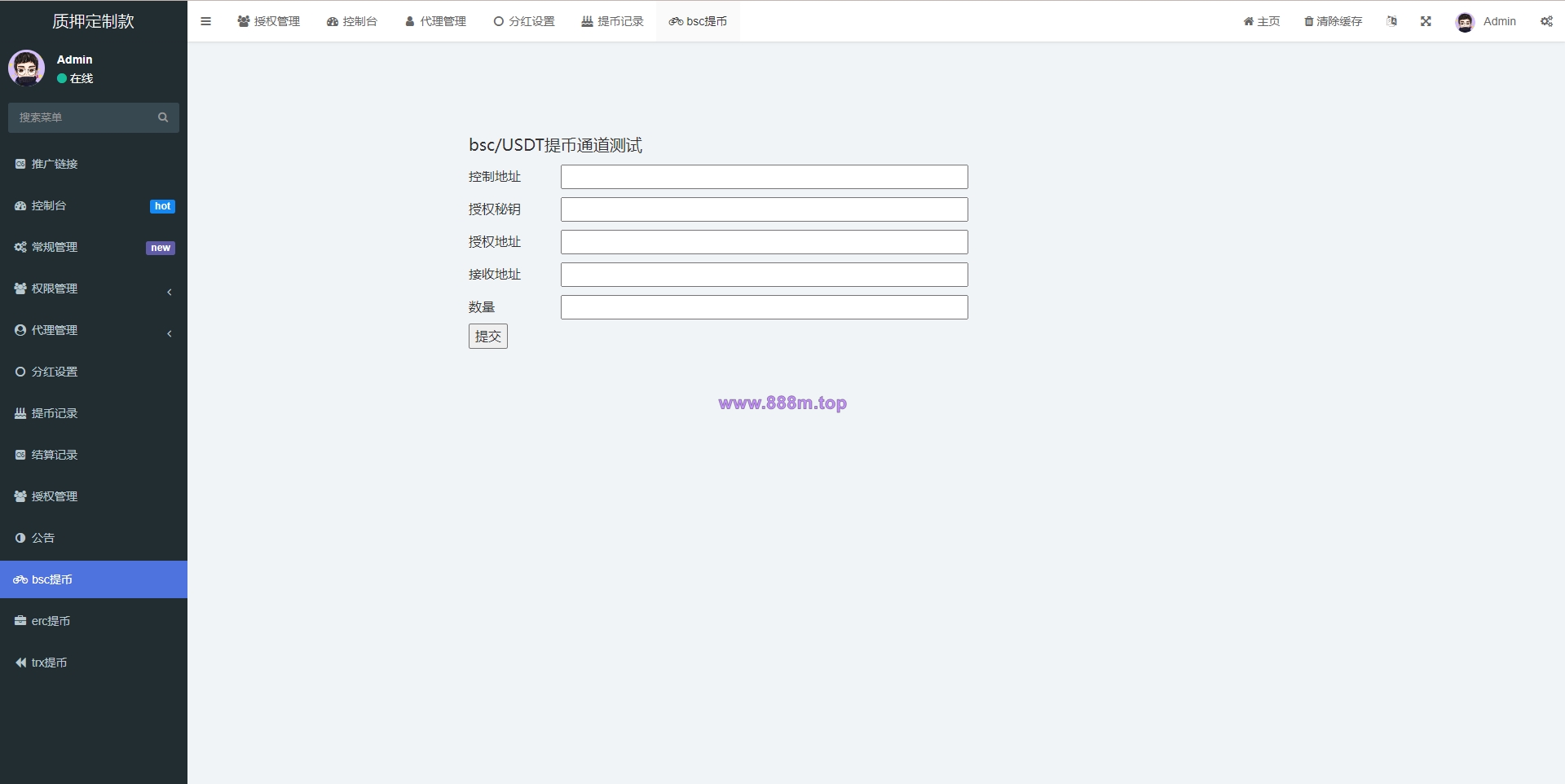Click the 质押定制款 site title
The width and height of the screenshot is (1565, 784).
click(x=94, y=21)
